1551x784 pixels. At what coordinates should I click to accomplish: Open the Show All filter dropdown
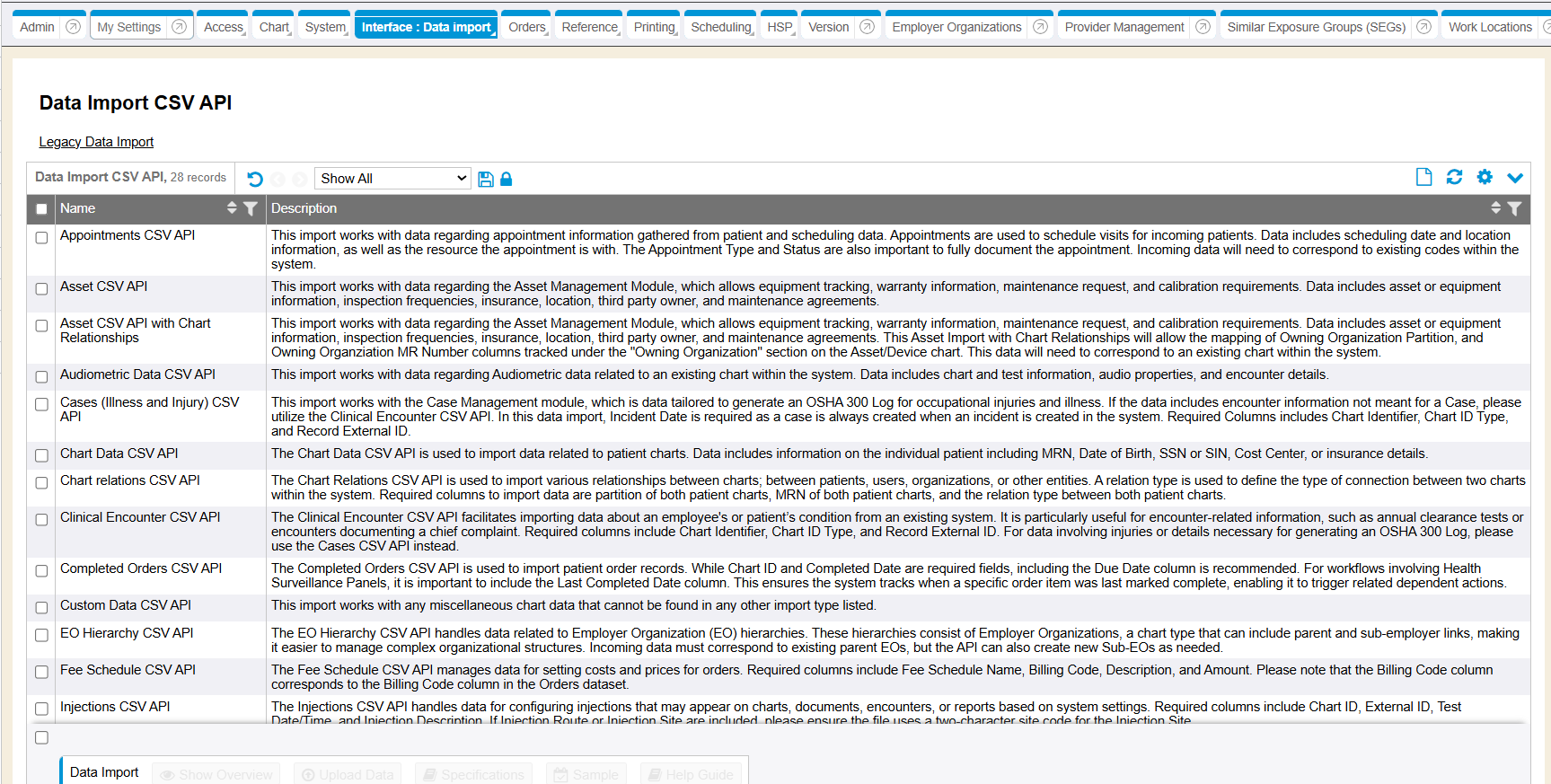(392, 179)
